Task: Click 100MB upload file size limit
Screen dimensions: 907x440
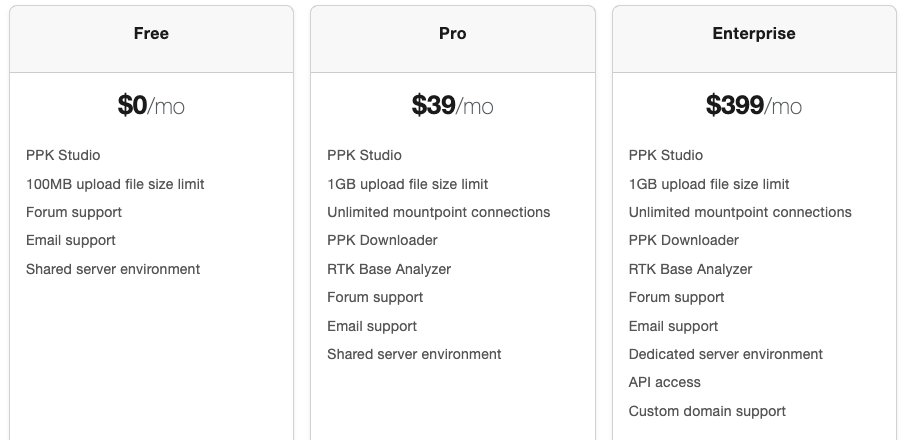Action: [x=115, y=184]
